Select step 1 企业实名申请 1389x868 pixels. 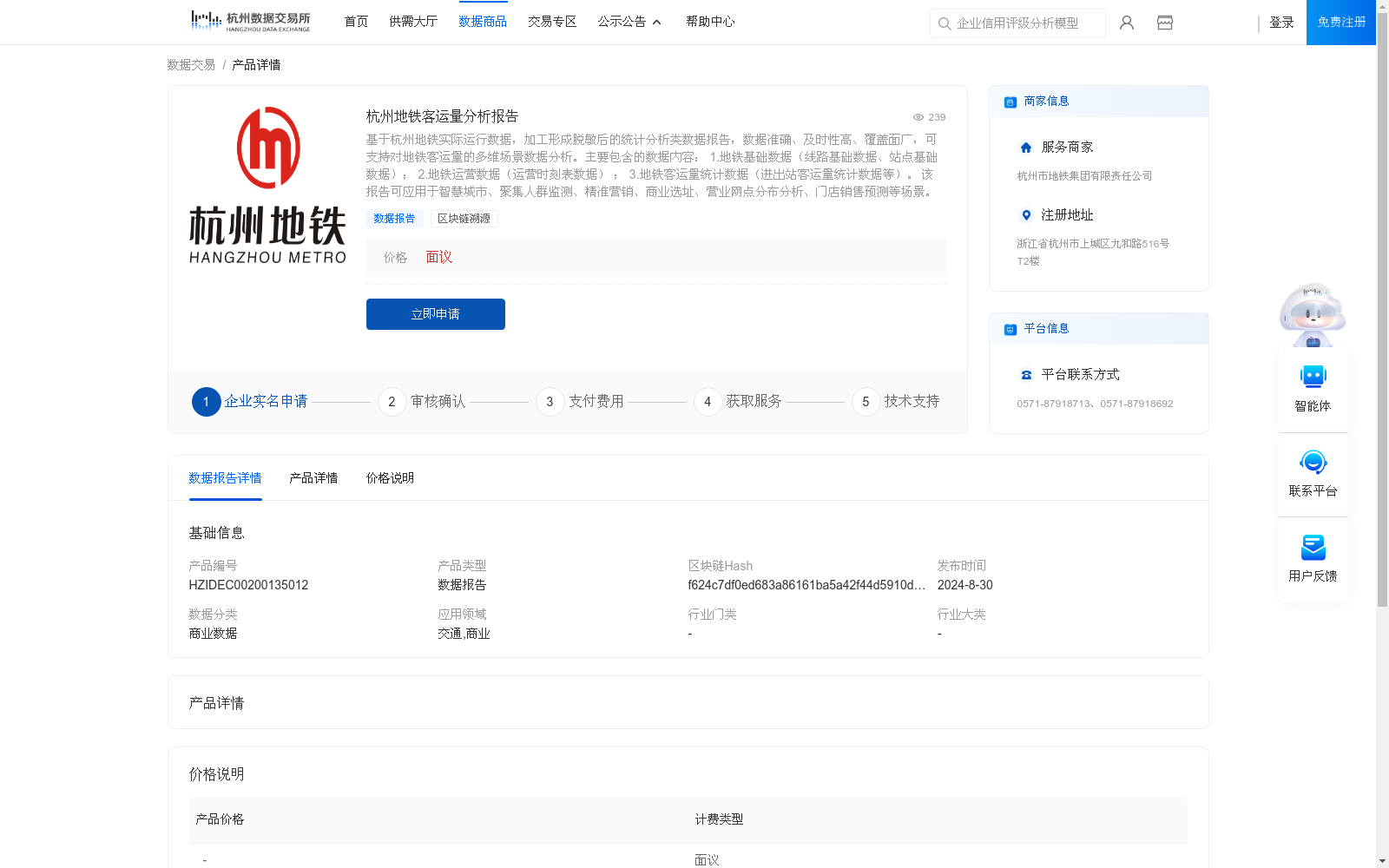(x=250, y=402)
